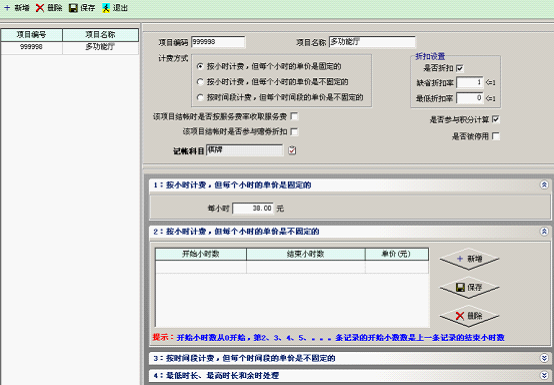554x385 pixels.
Task: Click the 保存 floppy disk toolbar icon
Action: coord(73,8)
